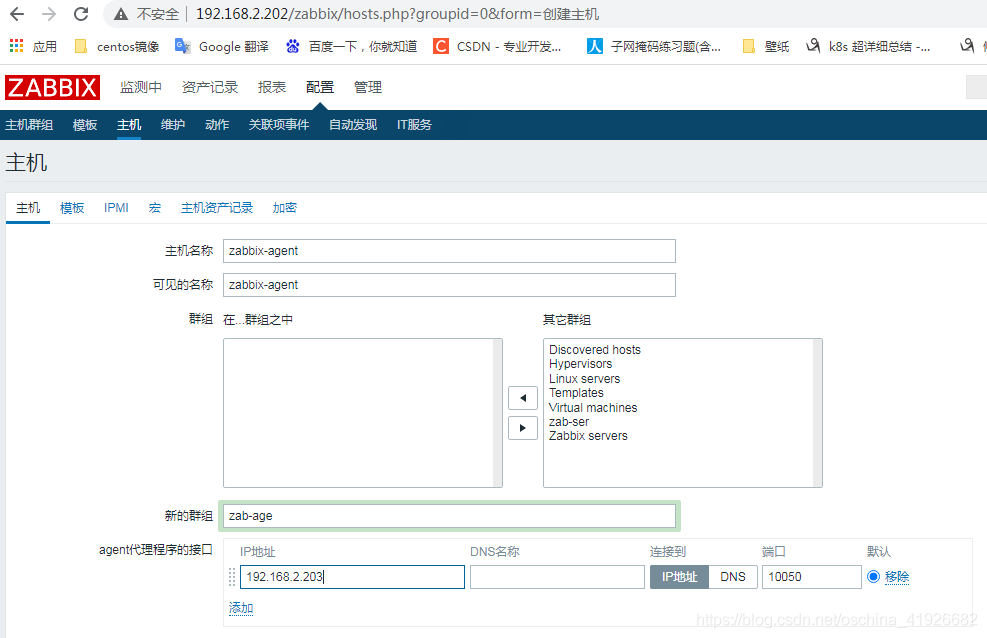The width and height of the screenshot is (987, 638).
Task: Select the 主机 form tab
Action: 28,208
